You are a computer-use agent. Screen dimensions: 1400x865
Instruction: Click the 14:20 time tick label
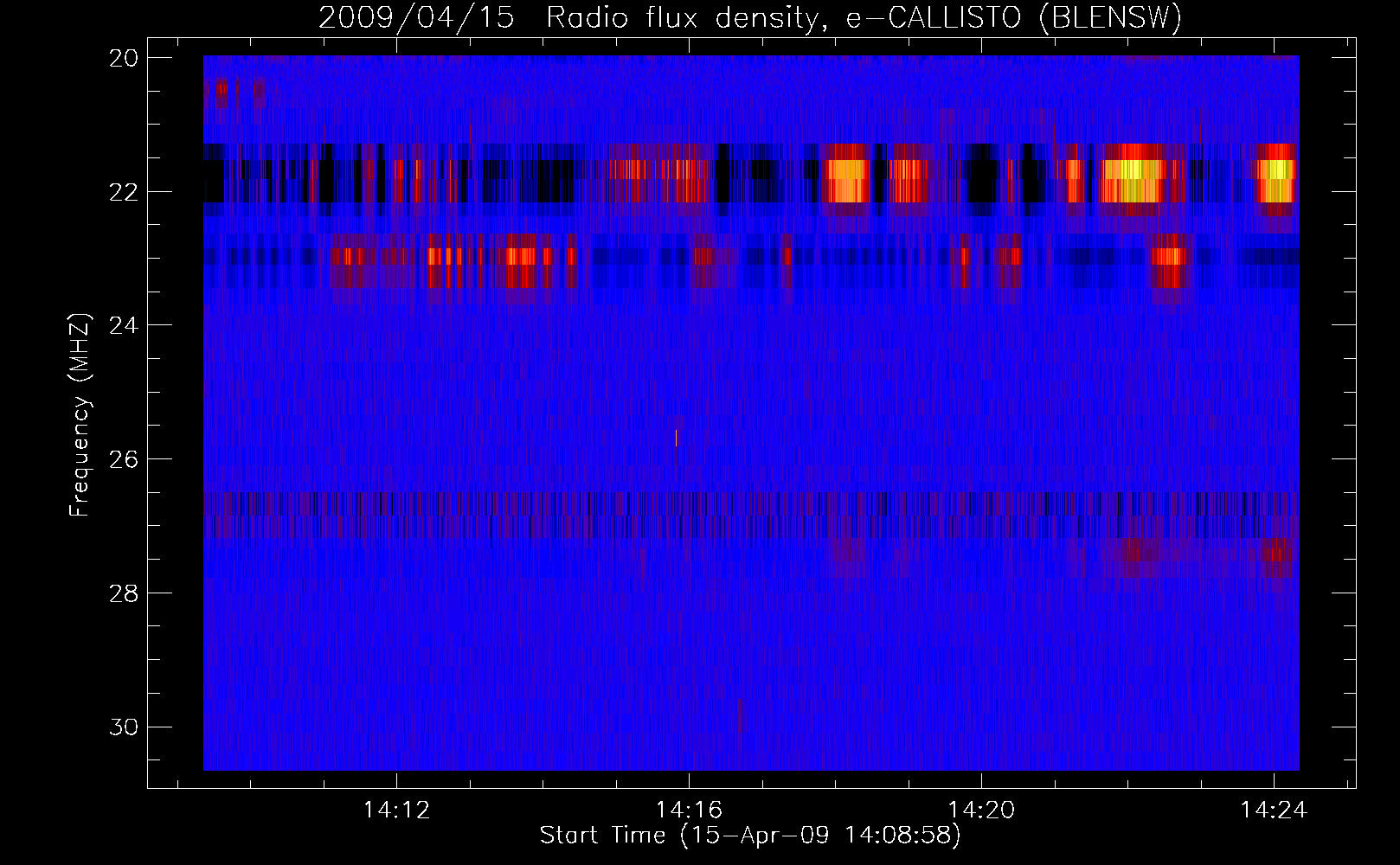[x=981, y=811]
